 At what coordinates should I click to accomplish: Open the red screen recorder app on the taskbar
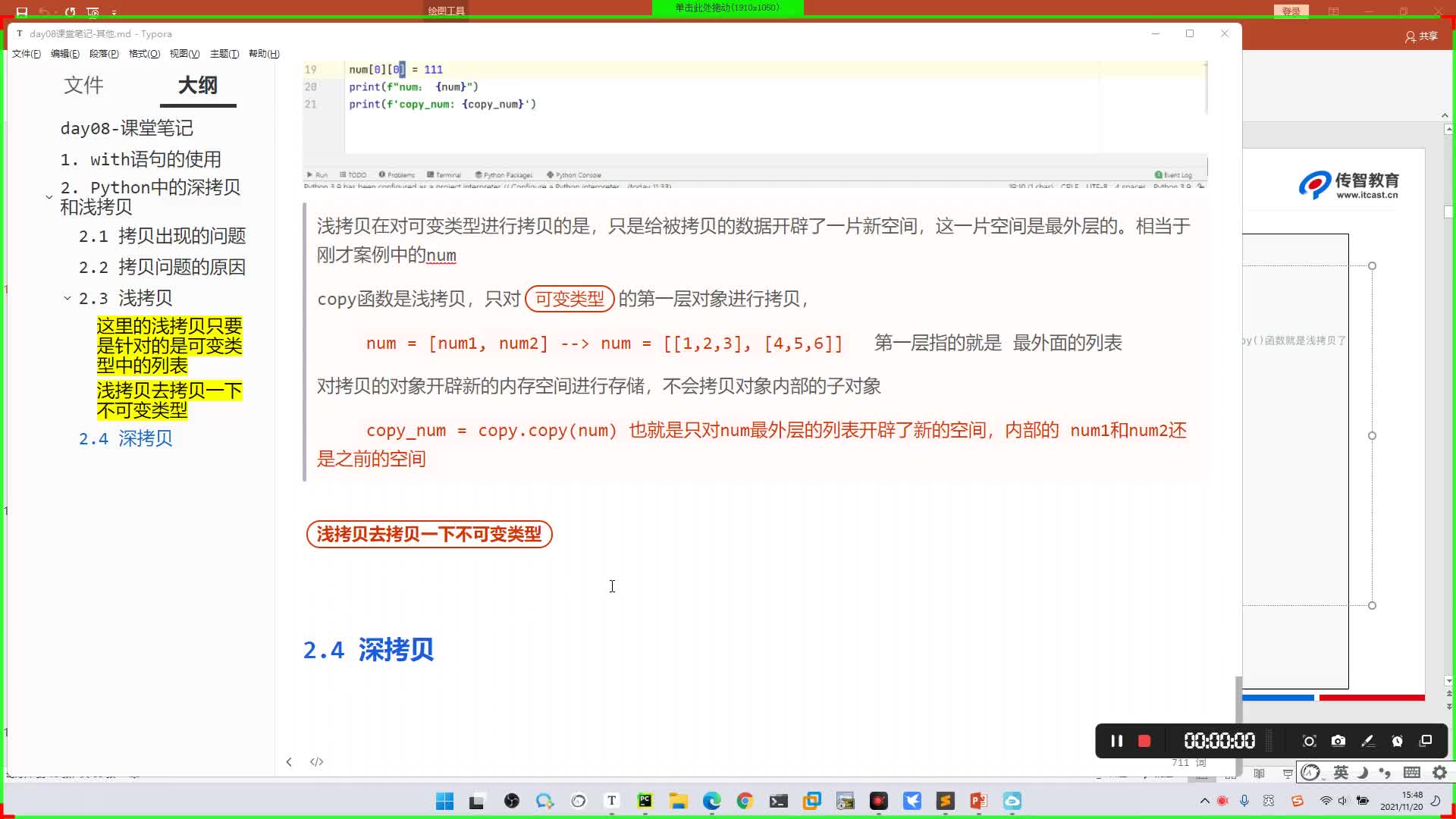pyautogui.click(x=879, y=801)
